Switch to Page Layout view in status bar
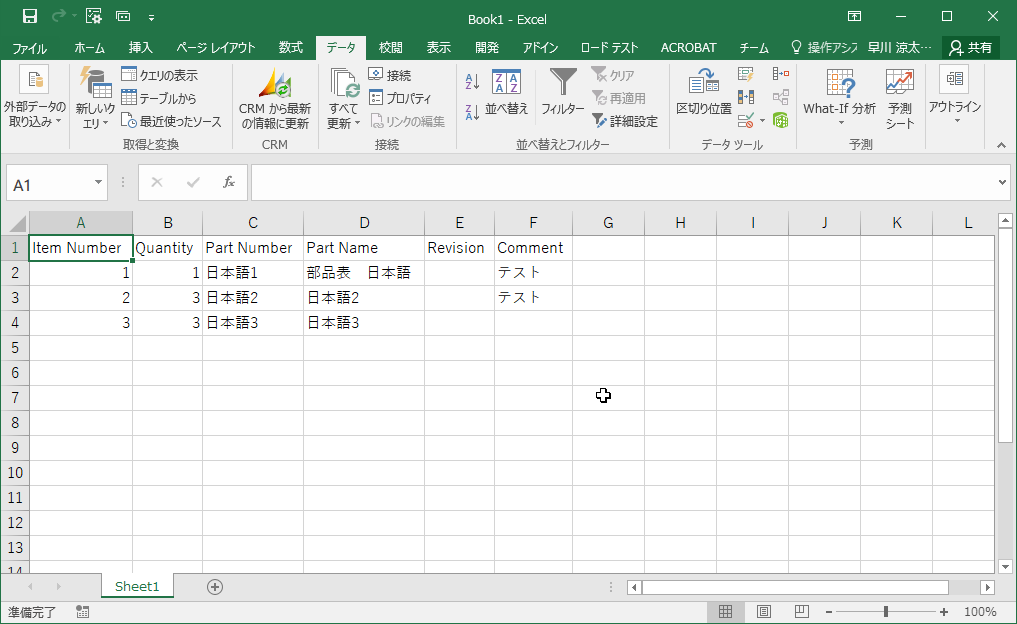The width and height of the screenshot is (1017, 624). pos(764,612)
